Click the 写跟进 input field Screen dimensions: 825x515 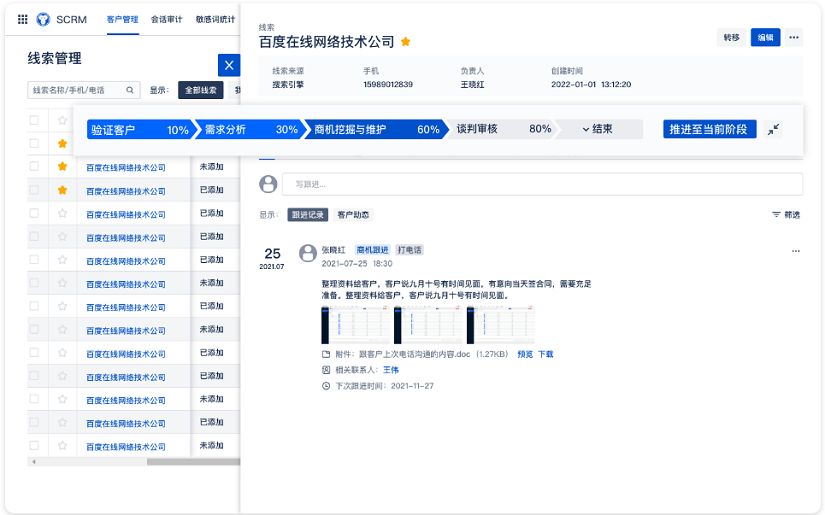pyautogui.click(x=542, y=184)
